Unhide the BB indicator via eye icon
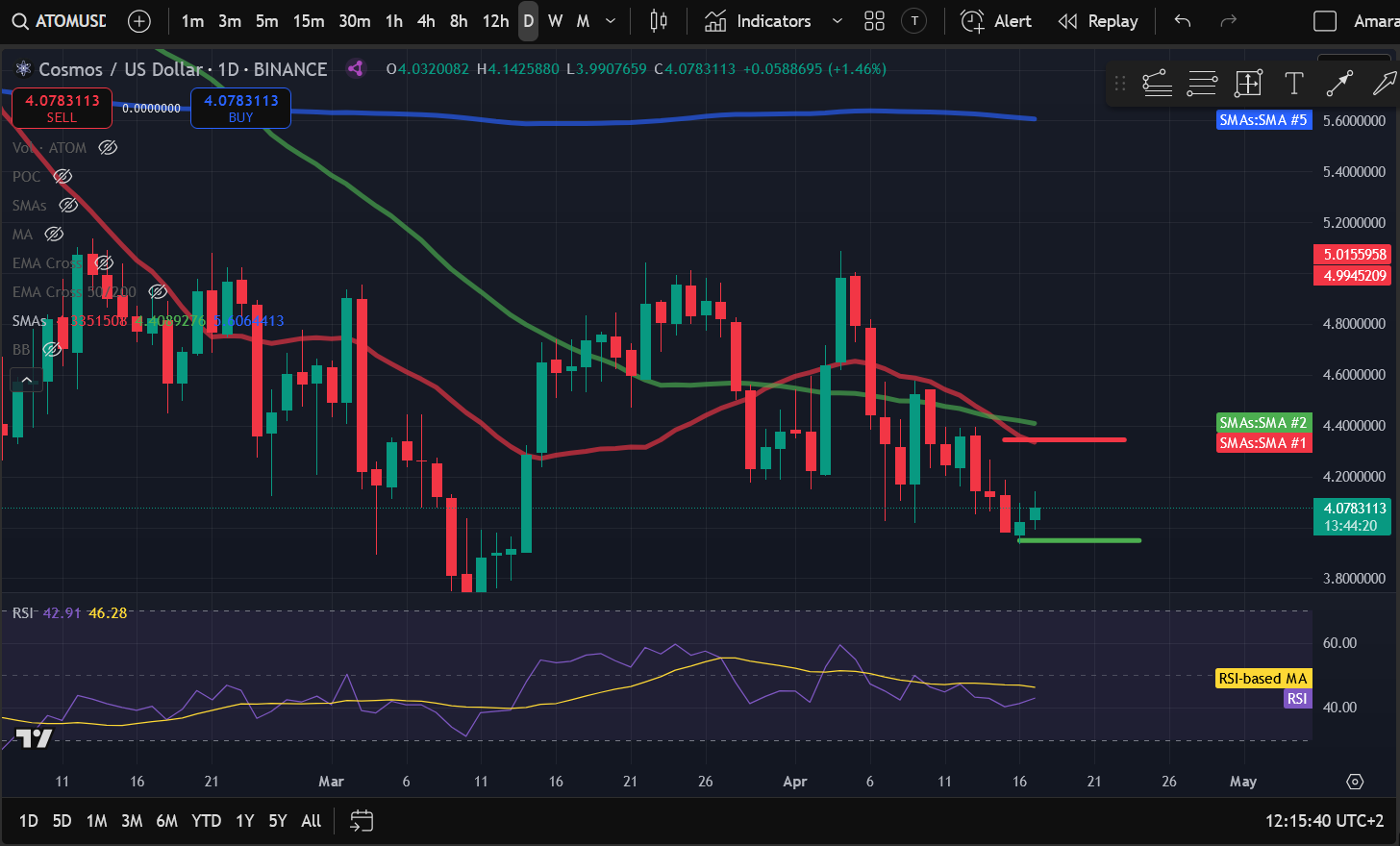The width and height of the screenshot is (1400, 846). tap(53, 350)
